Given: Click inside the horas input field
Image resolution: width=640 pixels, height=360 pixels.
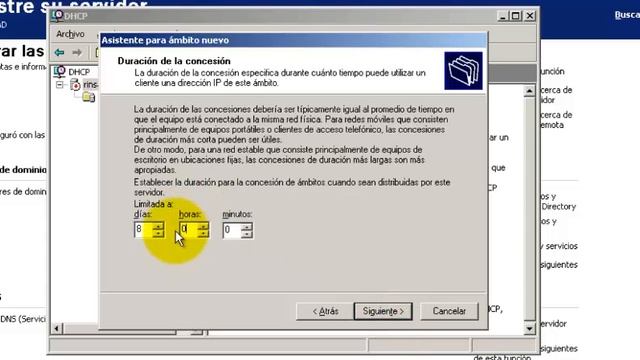Looking at the screenshot, I should pos(189,230).
